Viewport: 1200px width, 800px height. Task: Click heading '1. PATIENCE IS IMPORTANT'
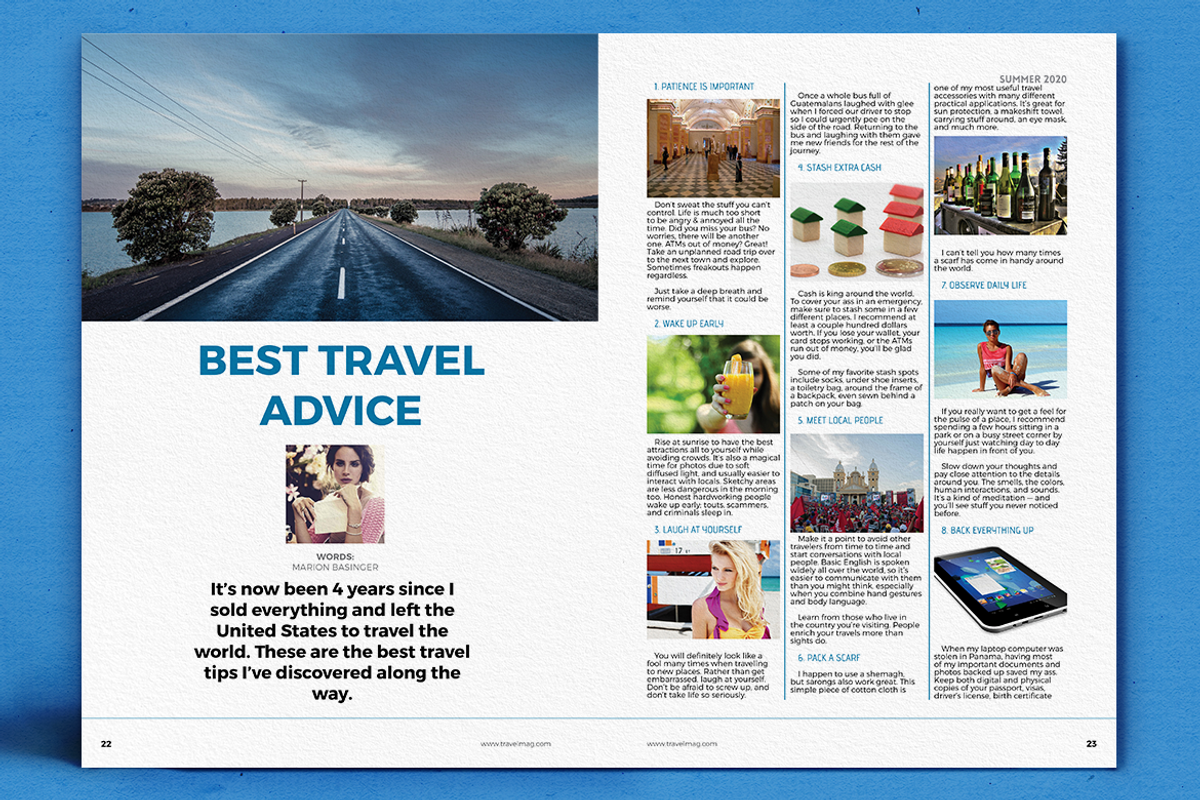point(704,87)
